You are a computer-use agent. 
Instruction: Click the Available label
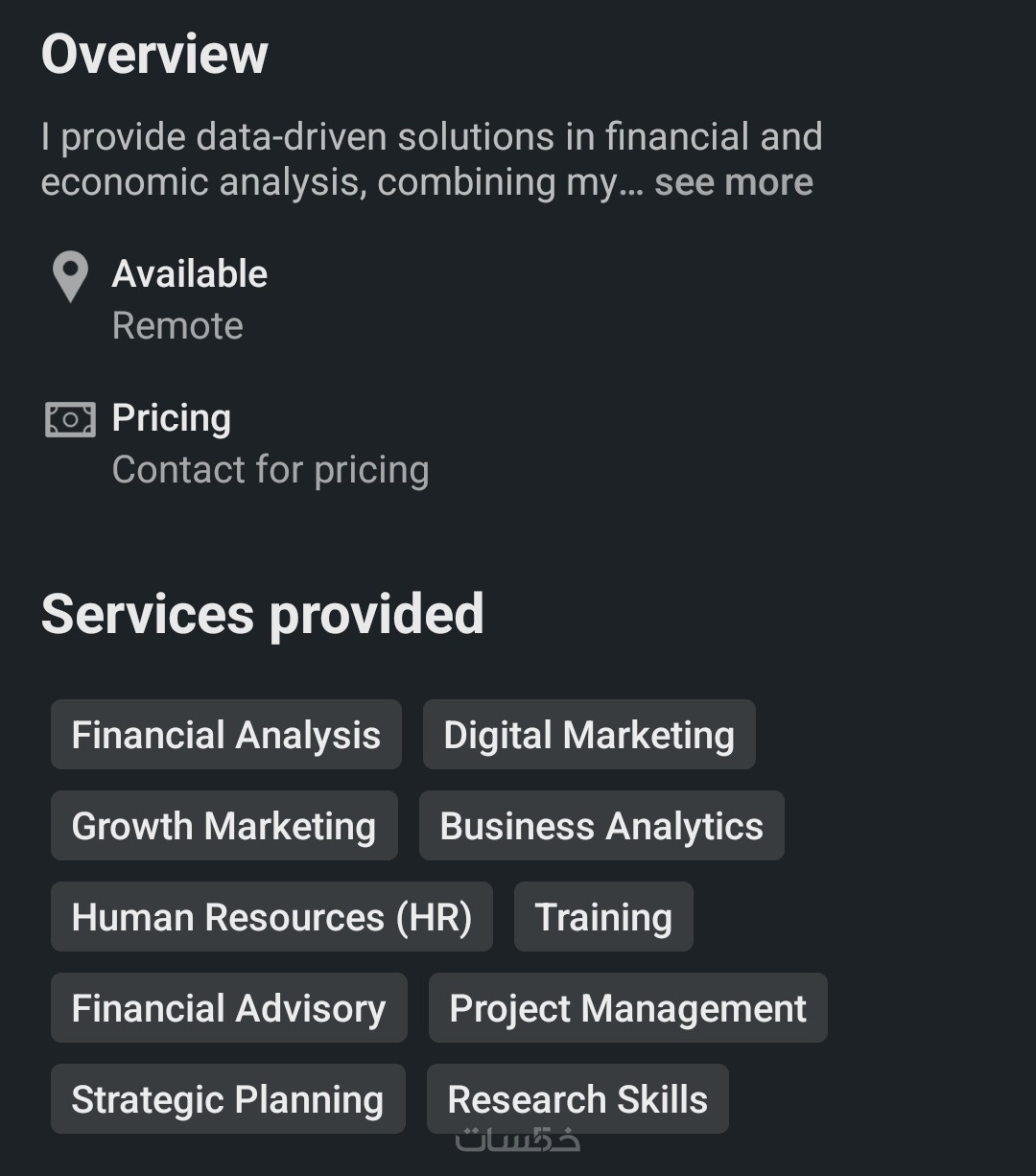[190, 274]
